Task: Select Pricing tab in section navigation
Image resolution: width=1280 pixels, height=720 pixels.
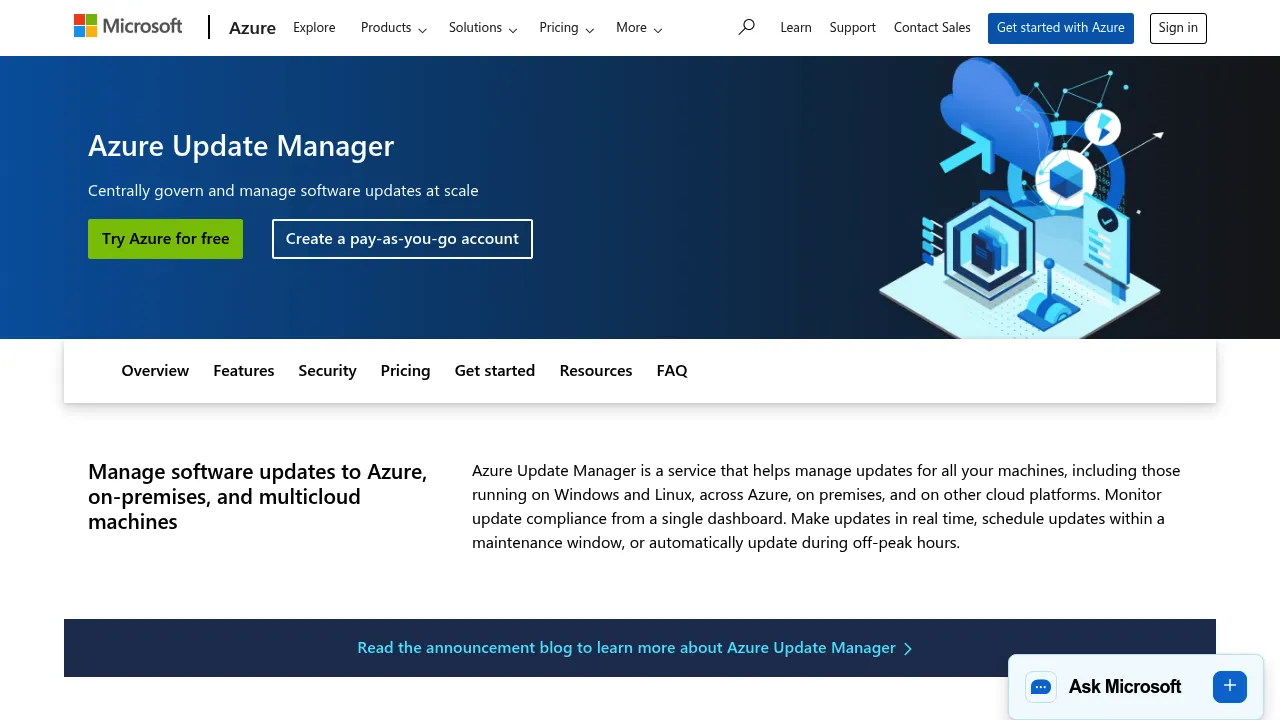Action: pos(405,371)
